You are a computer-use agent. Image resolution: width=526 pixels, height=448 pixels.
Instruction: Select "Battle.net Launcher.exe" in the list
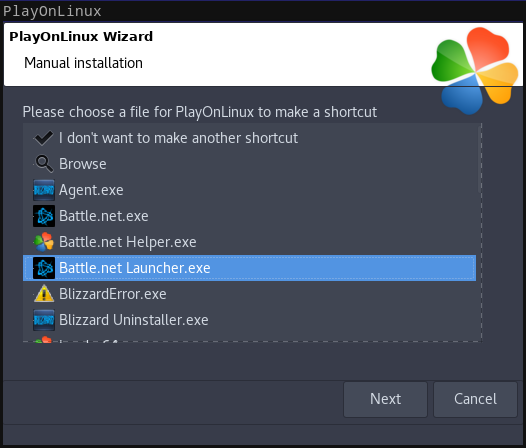pyautogui.click(x=249, y=268)
